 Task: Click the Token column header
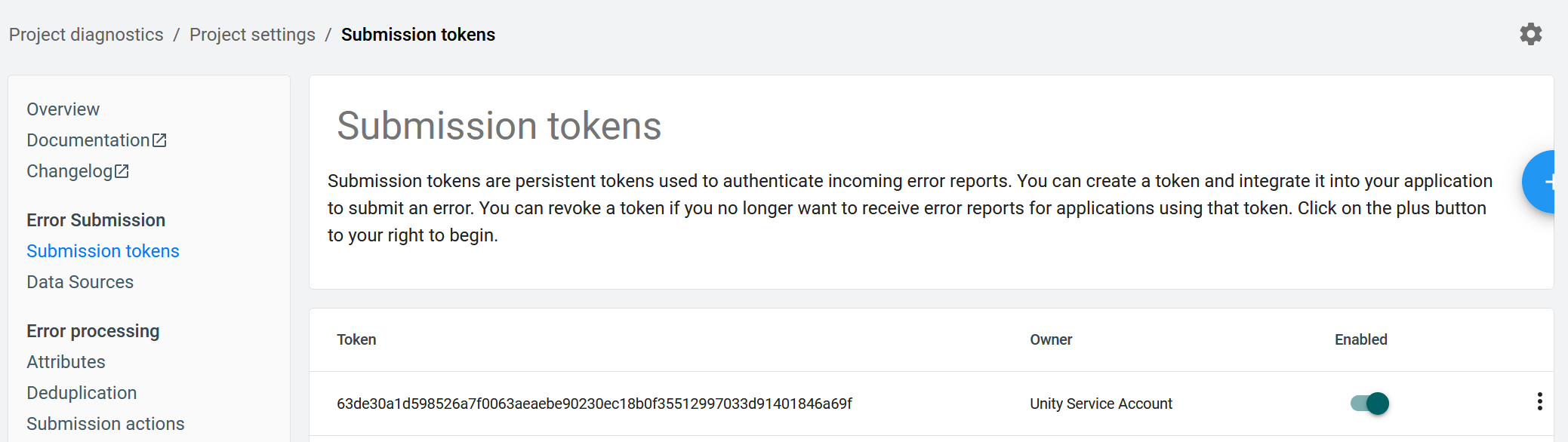(x=356, y=339)
